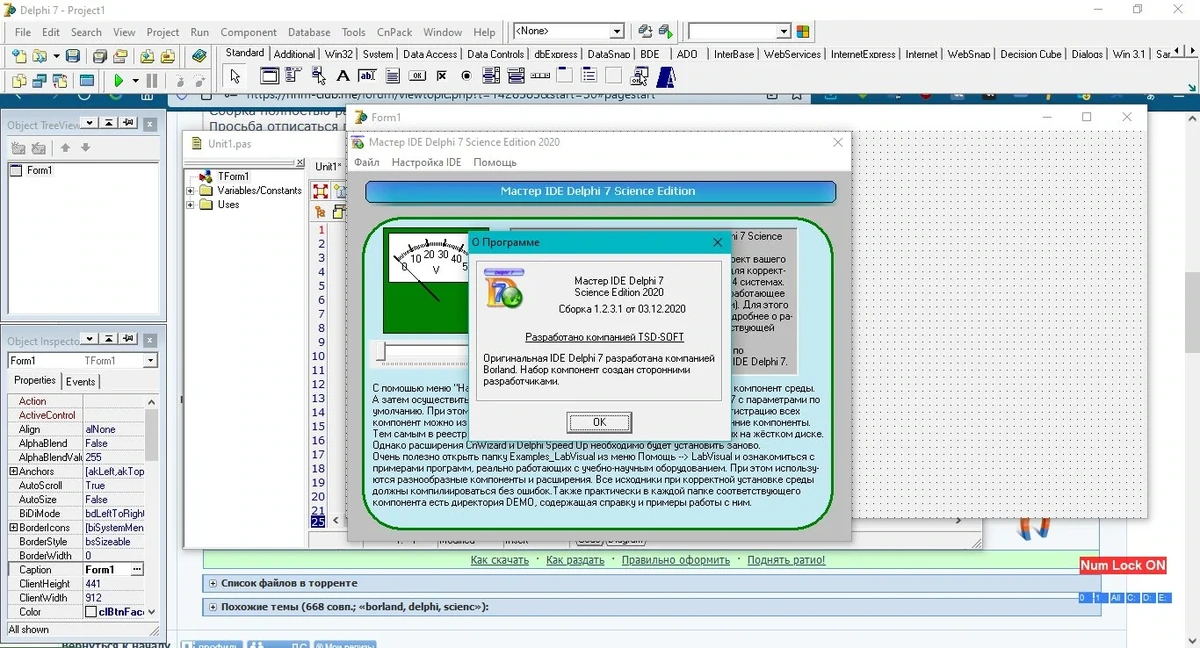Select the RadioButton component in palette
1200x648 pixels.
coord(466,76)
